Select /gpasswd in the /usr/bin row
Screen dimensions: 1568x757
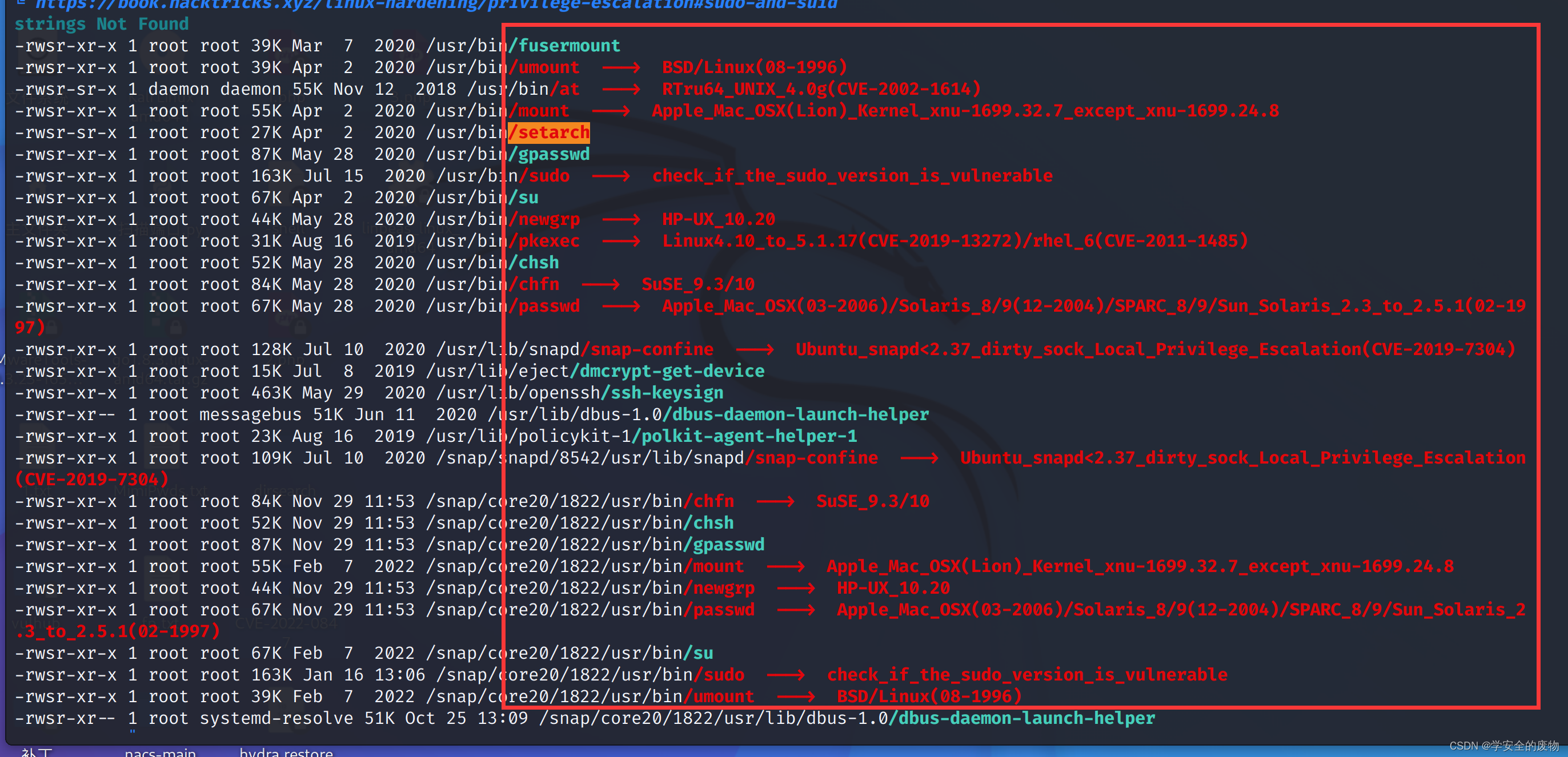(x=549, y=155)
